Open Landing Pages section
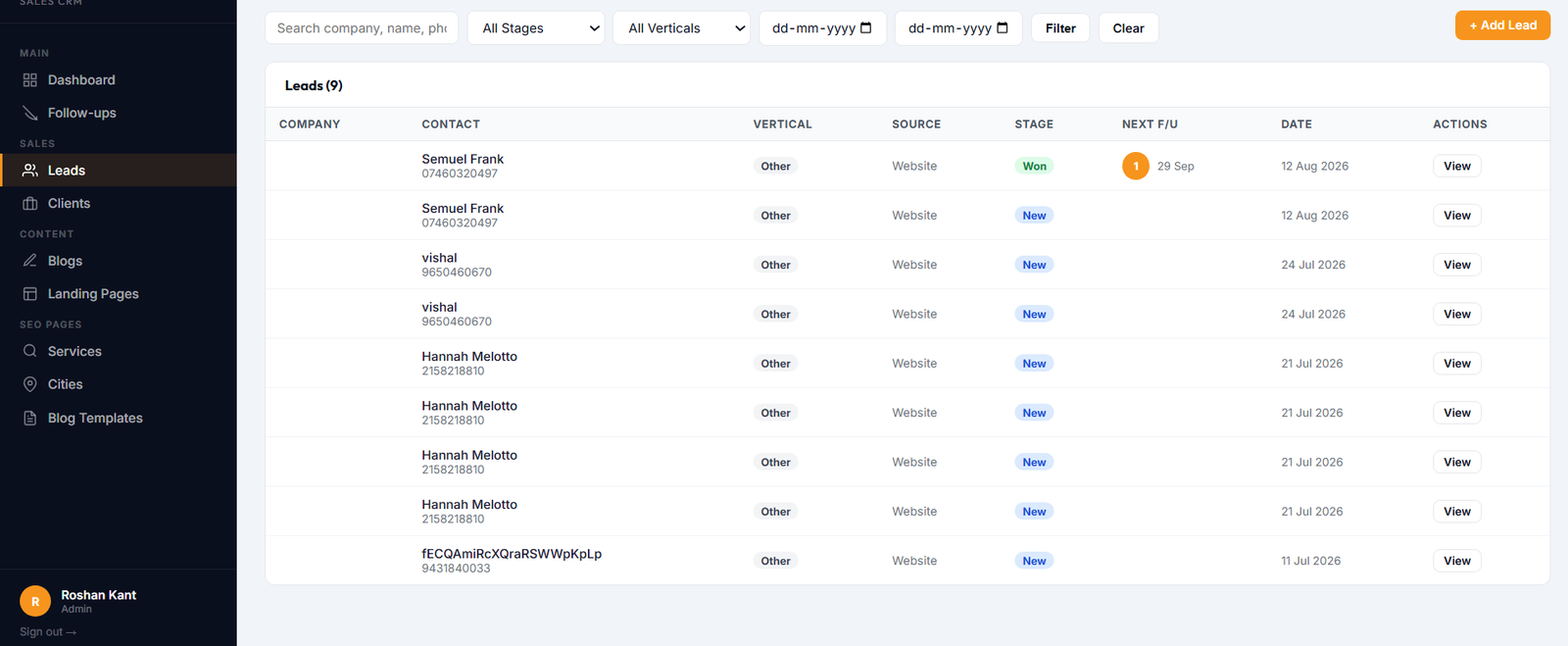This screenshot has height=646, width=1568. (118, 294)
